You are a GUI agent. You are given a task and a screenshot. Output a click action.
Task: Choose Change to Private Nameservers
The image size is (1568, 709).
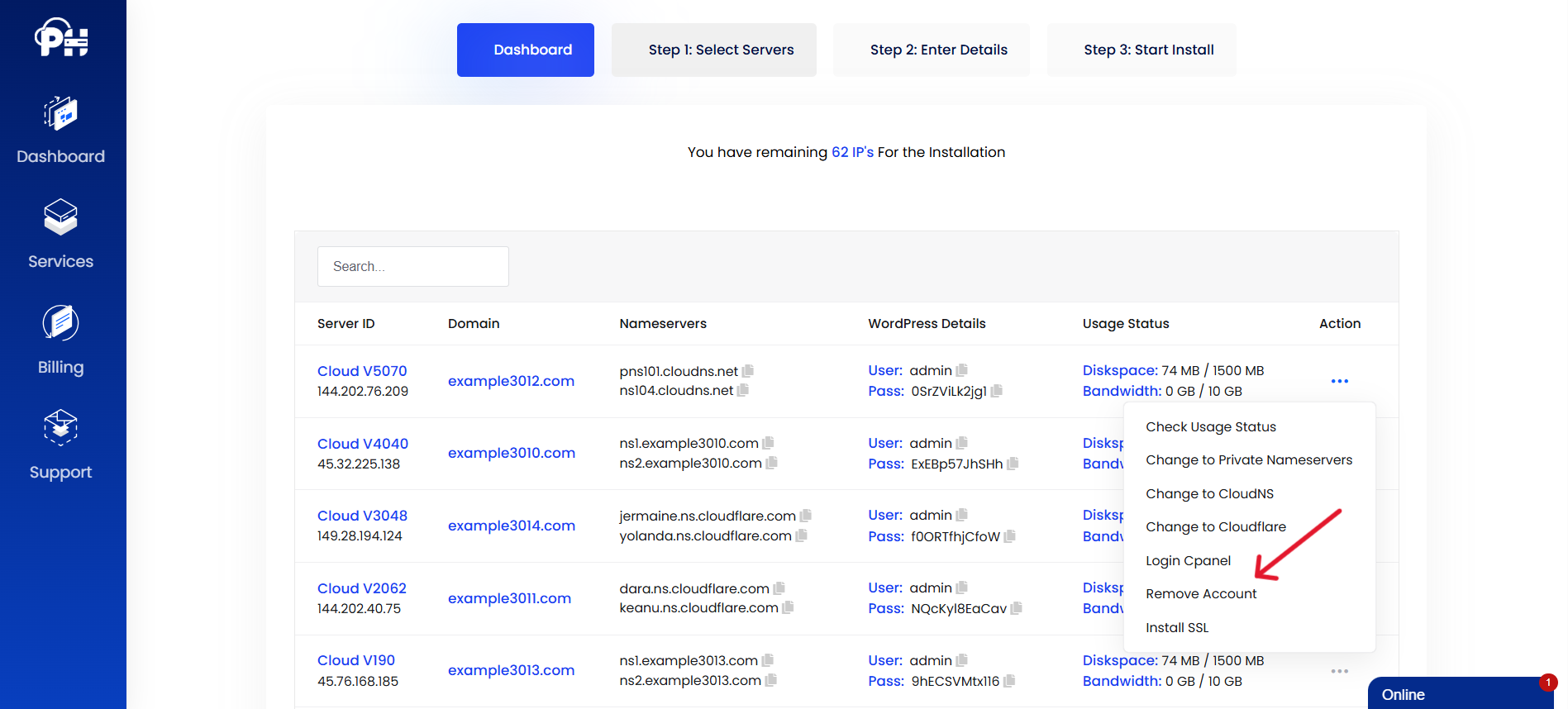tap(1248, 460)
